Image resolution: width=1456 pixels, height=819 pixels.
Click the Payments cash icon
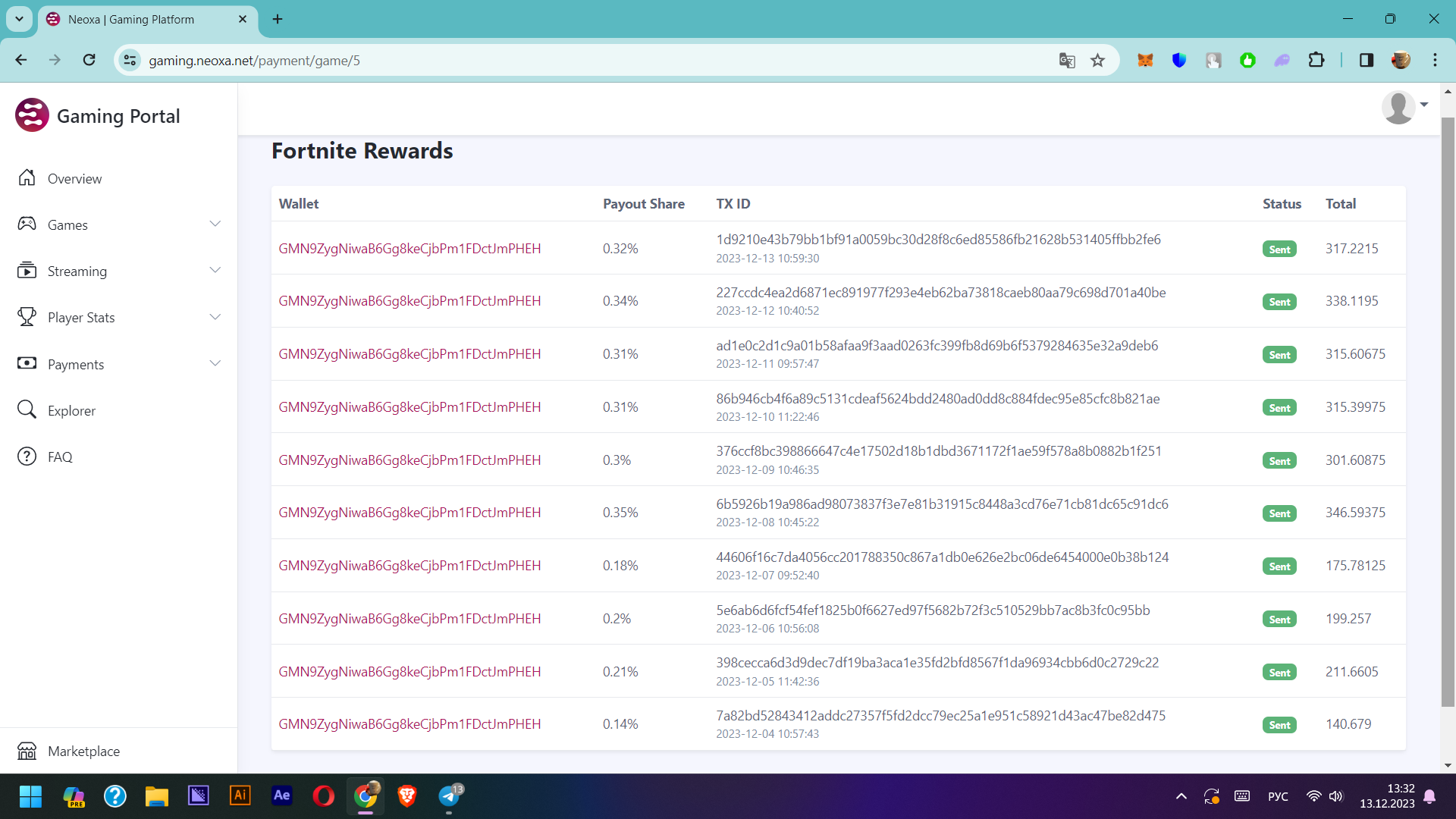[27, 363]
